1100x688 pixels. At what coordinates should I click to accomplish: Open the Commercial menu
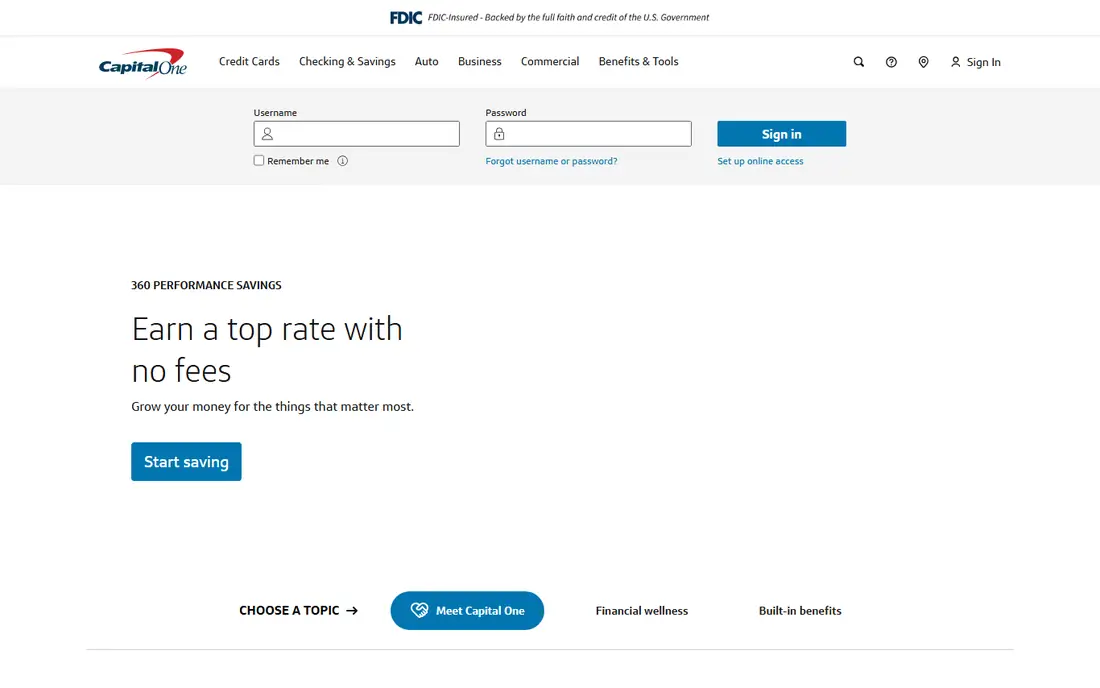coord(550,62)
